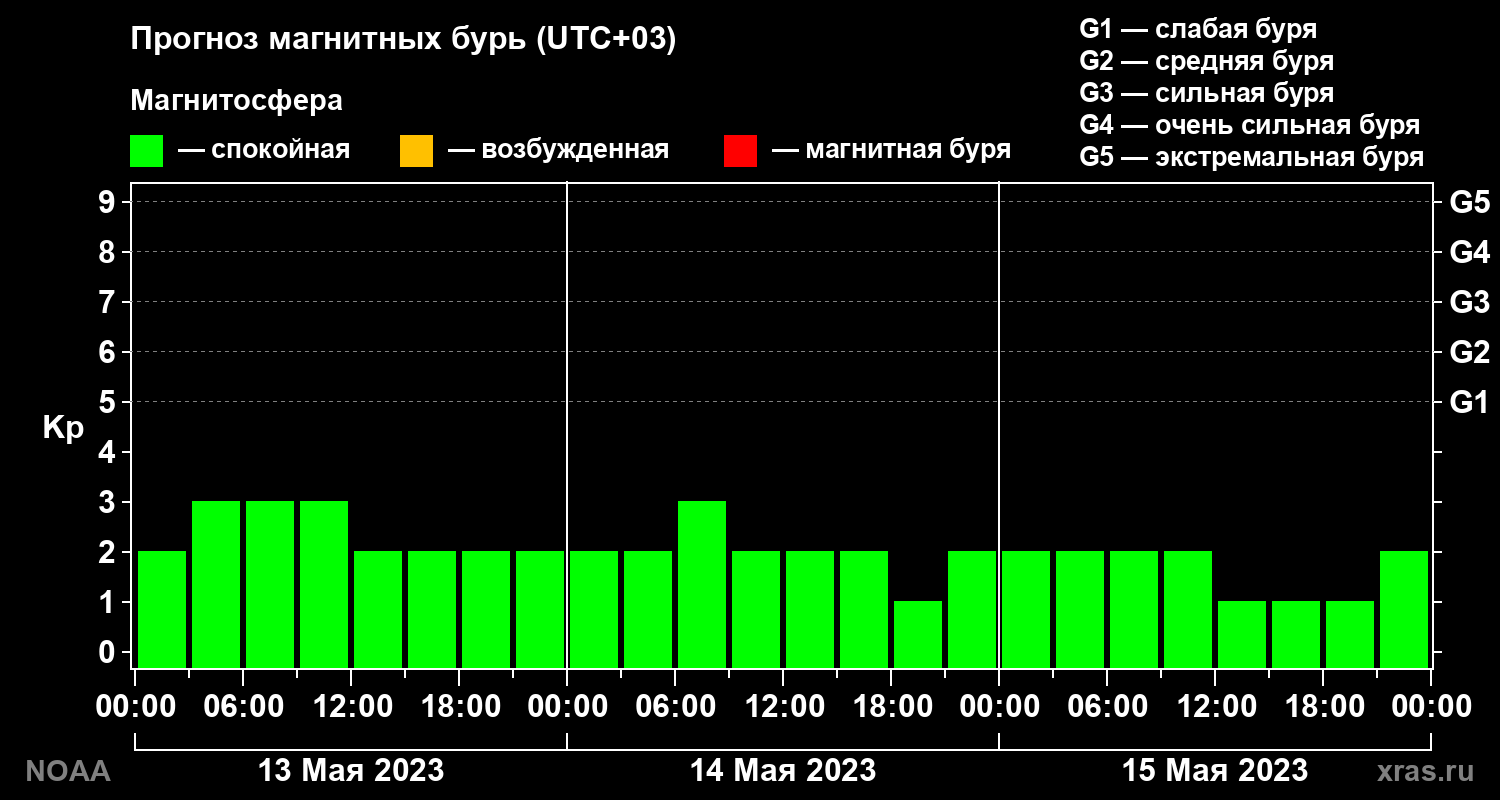Click the NOAA source label
Viewport: 1500px width, 800px height.
[67, 771]
